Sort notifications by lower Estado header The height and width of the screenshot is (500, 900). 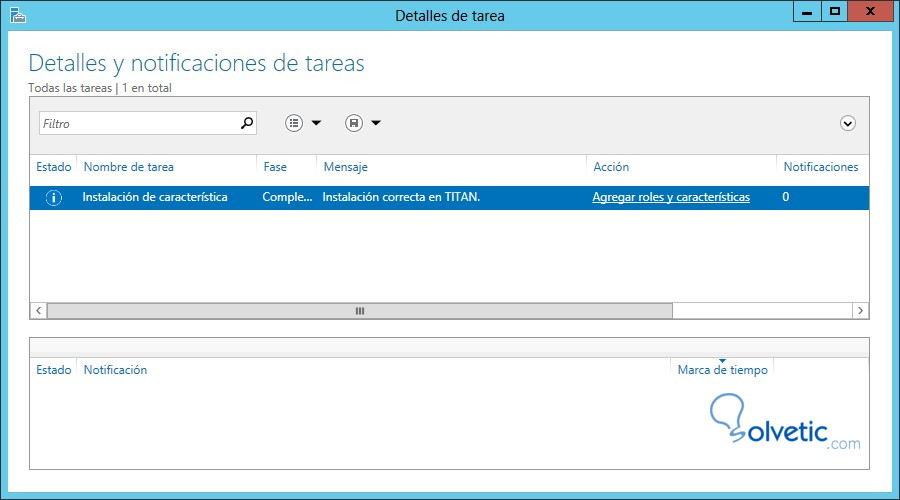coord(53,370)
